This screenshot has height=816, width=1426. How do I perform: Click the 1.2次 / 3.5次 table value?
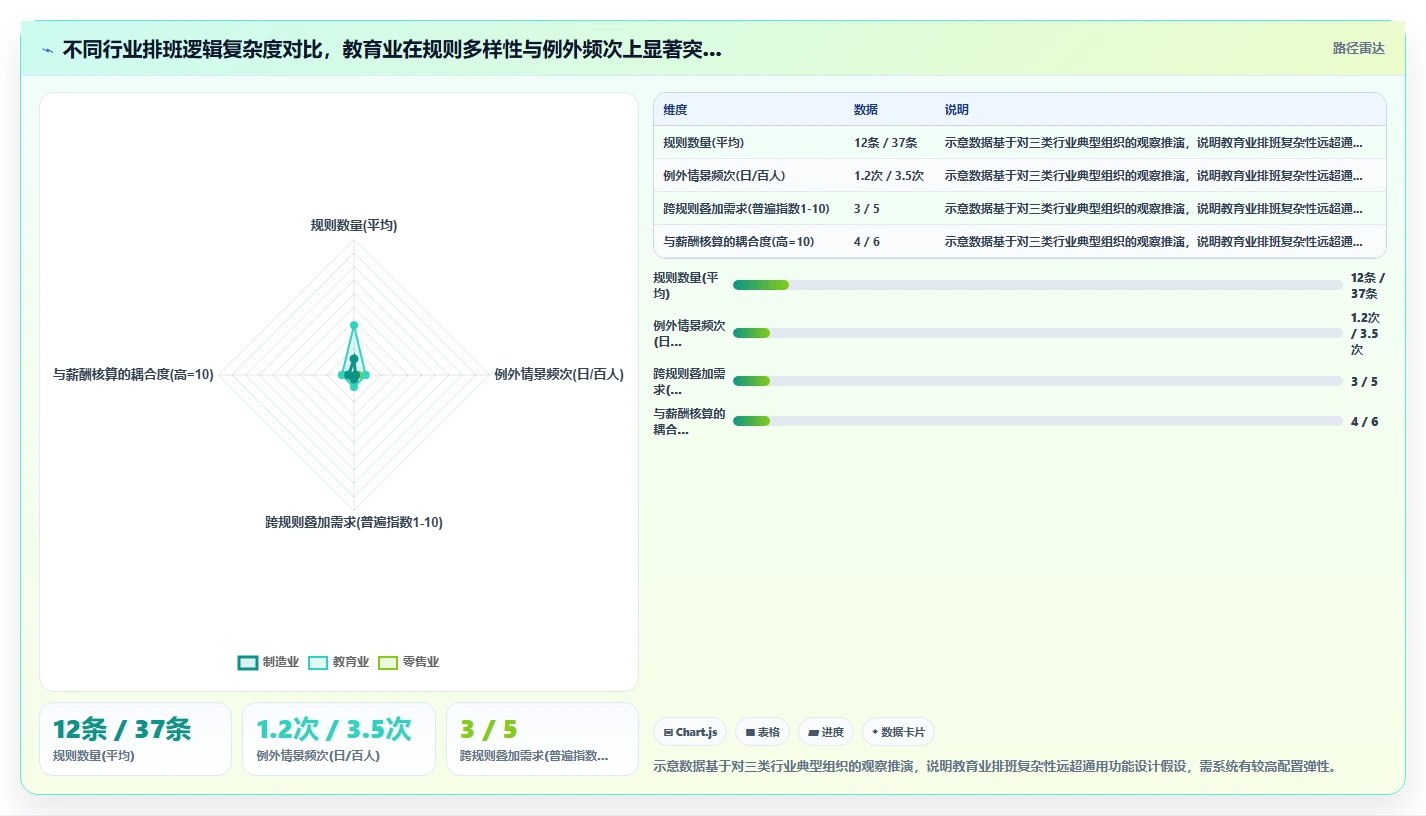(888, 176)
